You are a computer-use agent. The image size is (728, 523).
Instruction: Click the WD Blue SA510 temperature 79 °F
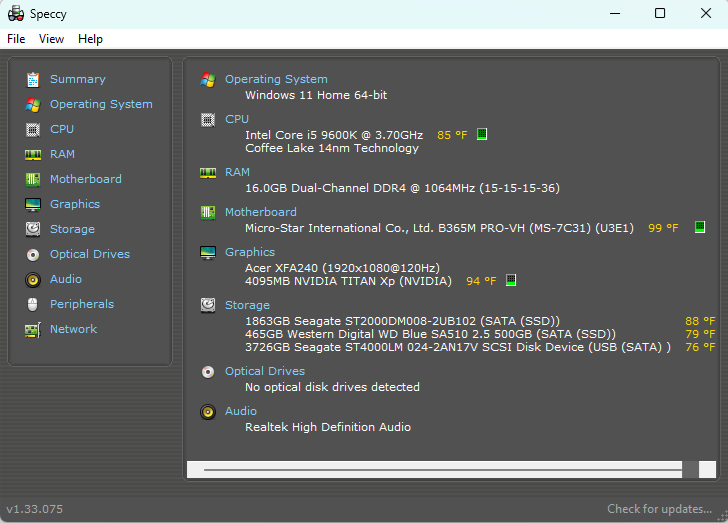[x=700, y=334]
